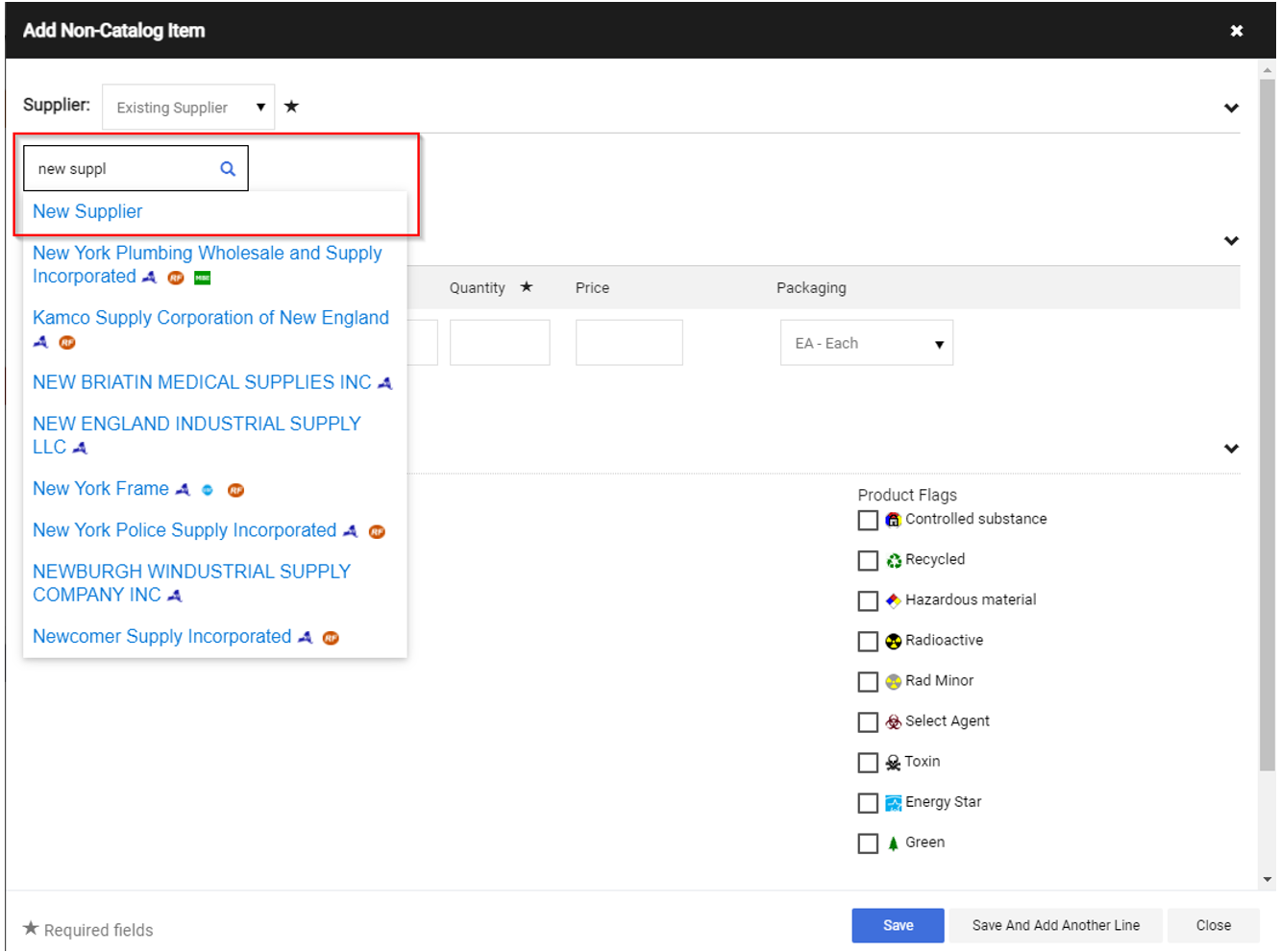Click the green icon next to New York Plumbing
Screen dimensions: 1280x952
[203, 279]
